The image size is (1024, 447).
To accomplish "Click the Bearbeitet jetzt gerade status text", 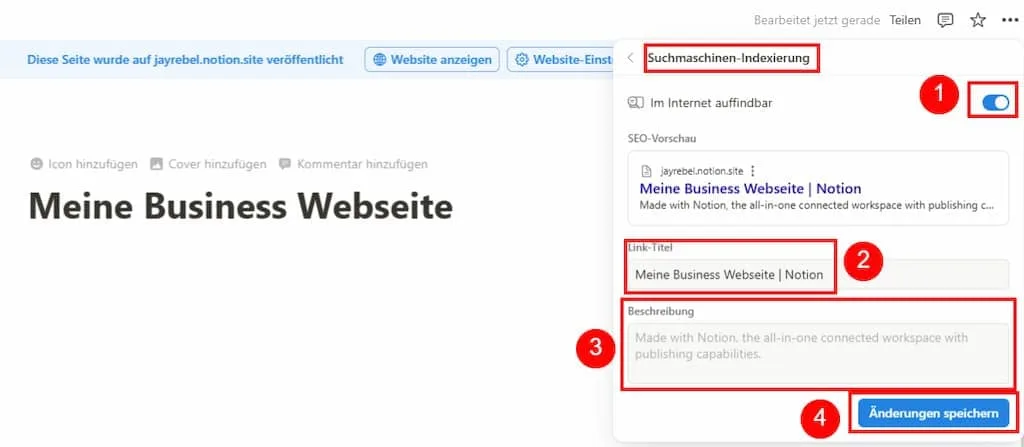I will tap(817, 20).
